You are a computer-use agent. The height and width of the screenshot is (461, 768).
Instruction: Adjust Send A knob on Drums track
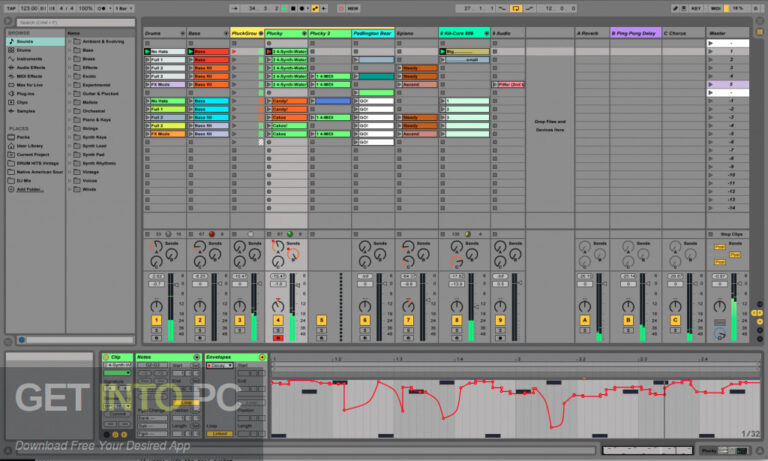(156, 246)
